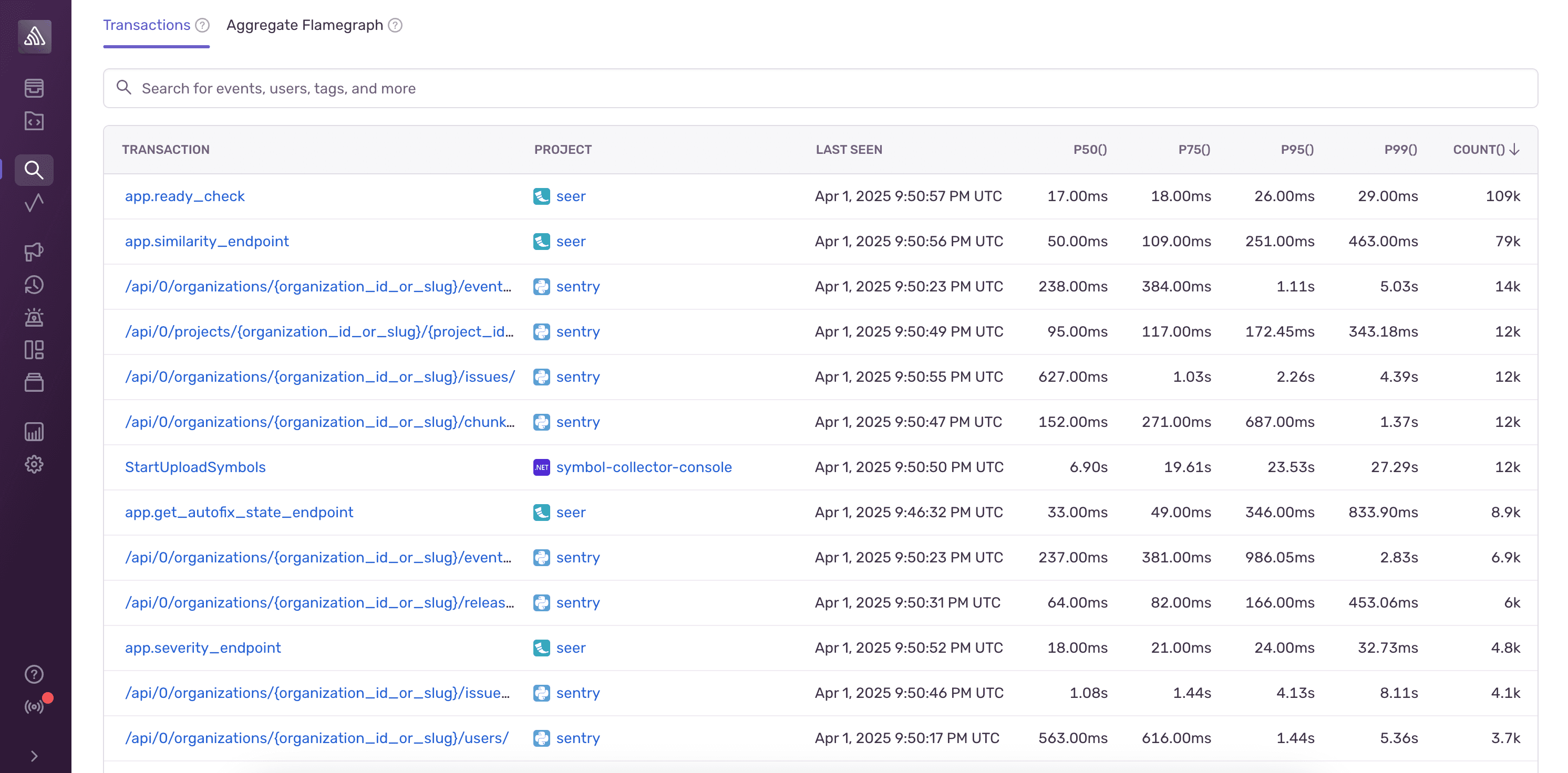This screenshot has width=1568, height=773.
Task: Click the help question mark icon
Action: coord(34,674)
